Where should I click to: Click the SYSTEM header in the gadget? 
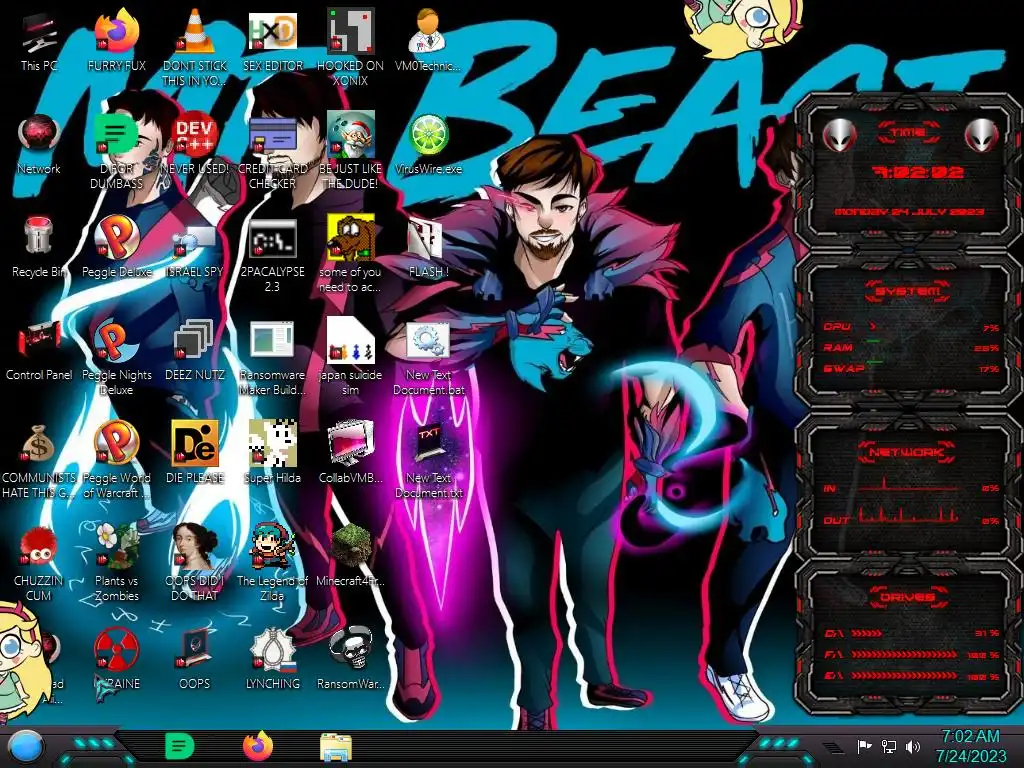pyautogui.click(x=908, y=291)
